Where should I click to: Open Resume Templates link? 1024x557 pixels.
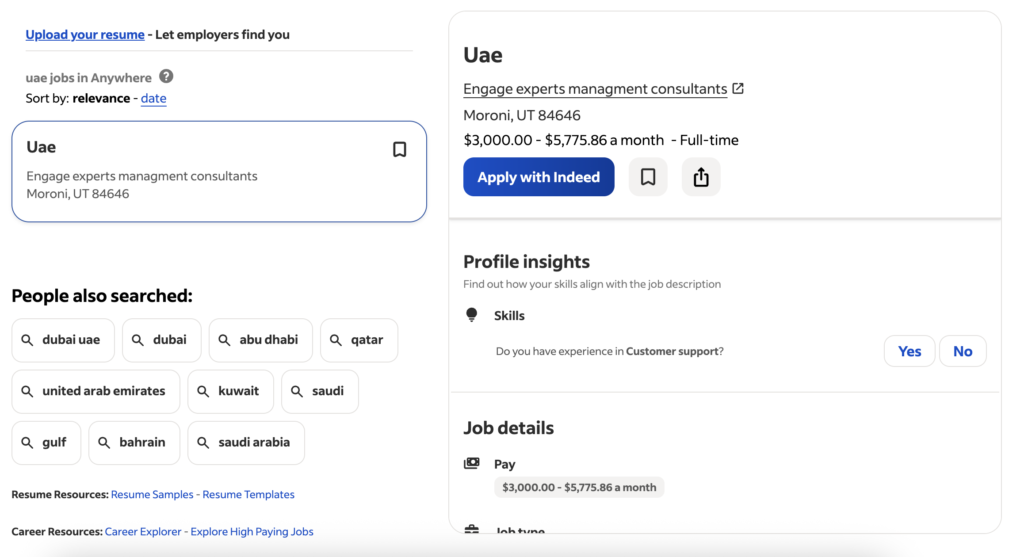pyautogui.click(x=248, y=494)
